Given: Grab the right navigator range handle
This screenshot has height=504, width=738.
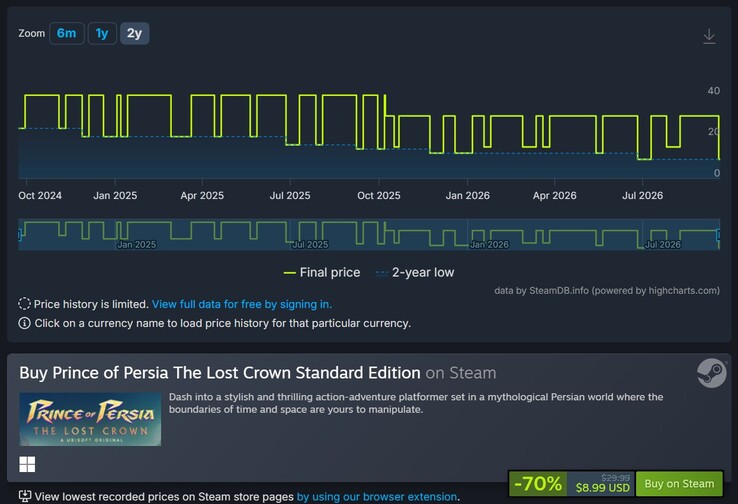Looking at the screenshot, I should pos(718,234).
